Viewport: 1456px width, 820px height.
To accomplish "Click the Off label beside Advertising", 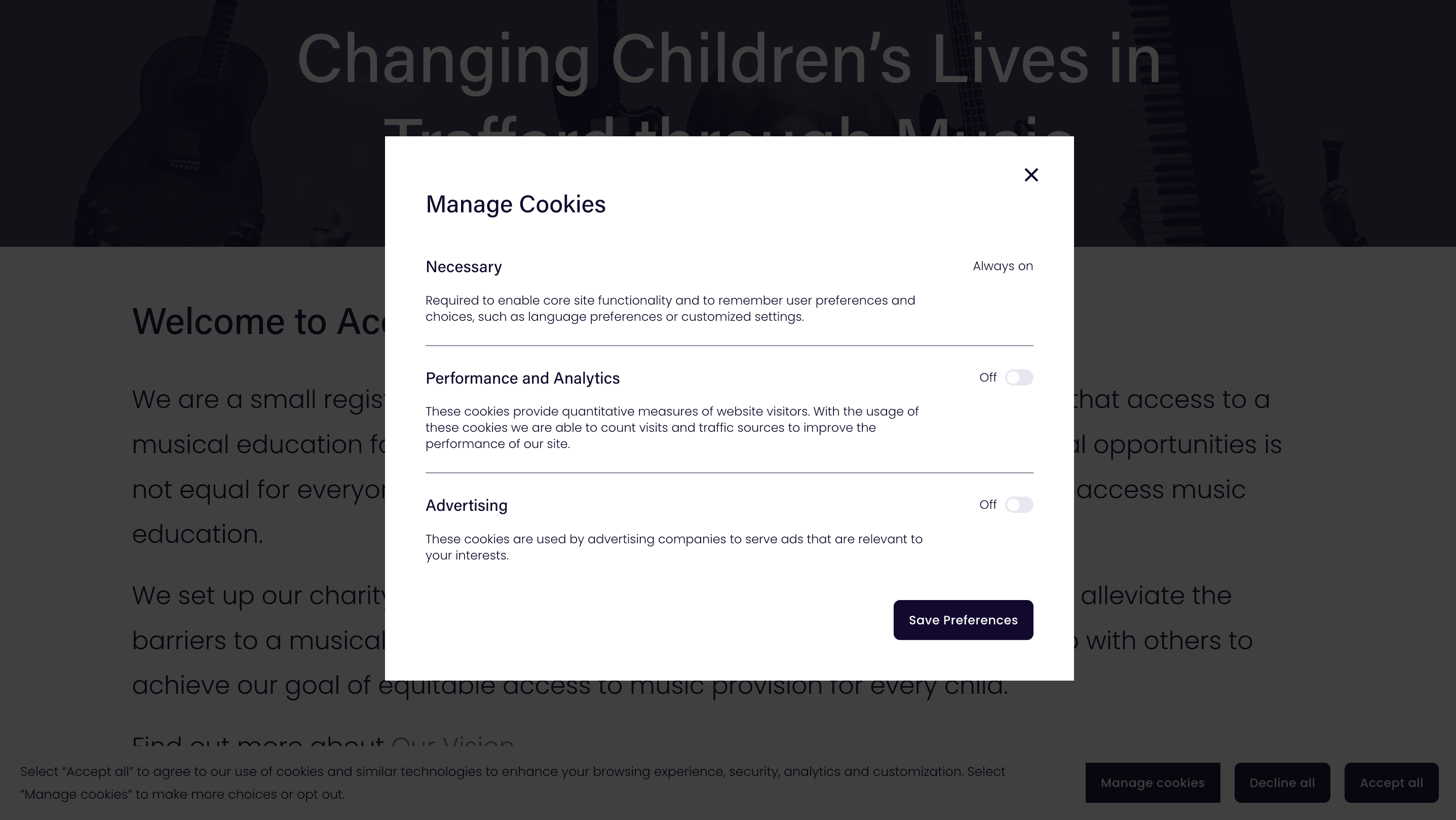I will [988, 504].
